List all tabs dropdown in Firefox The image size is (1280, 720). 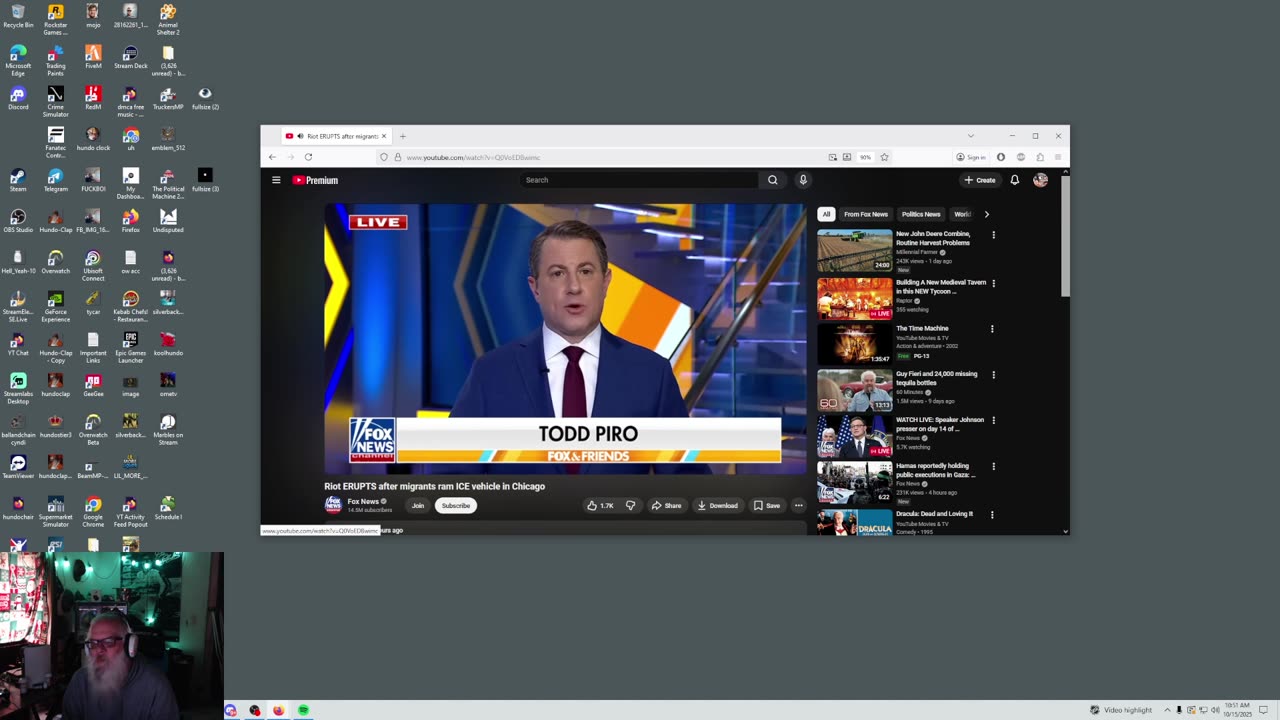tap(970, 136)
